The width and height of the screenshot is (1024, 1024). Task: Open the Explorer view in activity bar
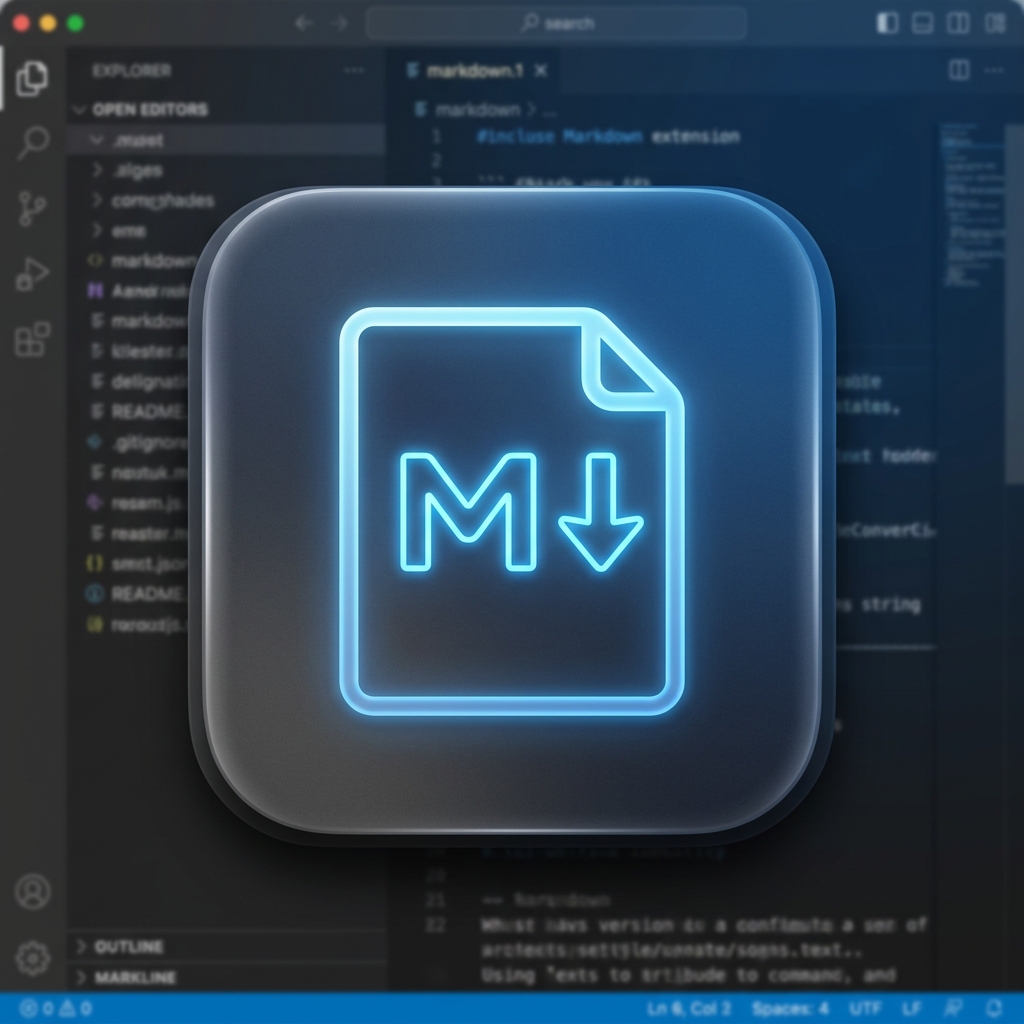tap(31, 78)
